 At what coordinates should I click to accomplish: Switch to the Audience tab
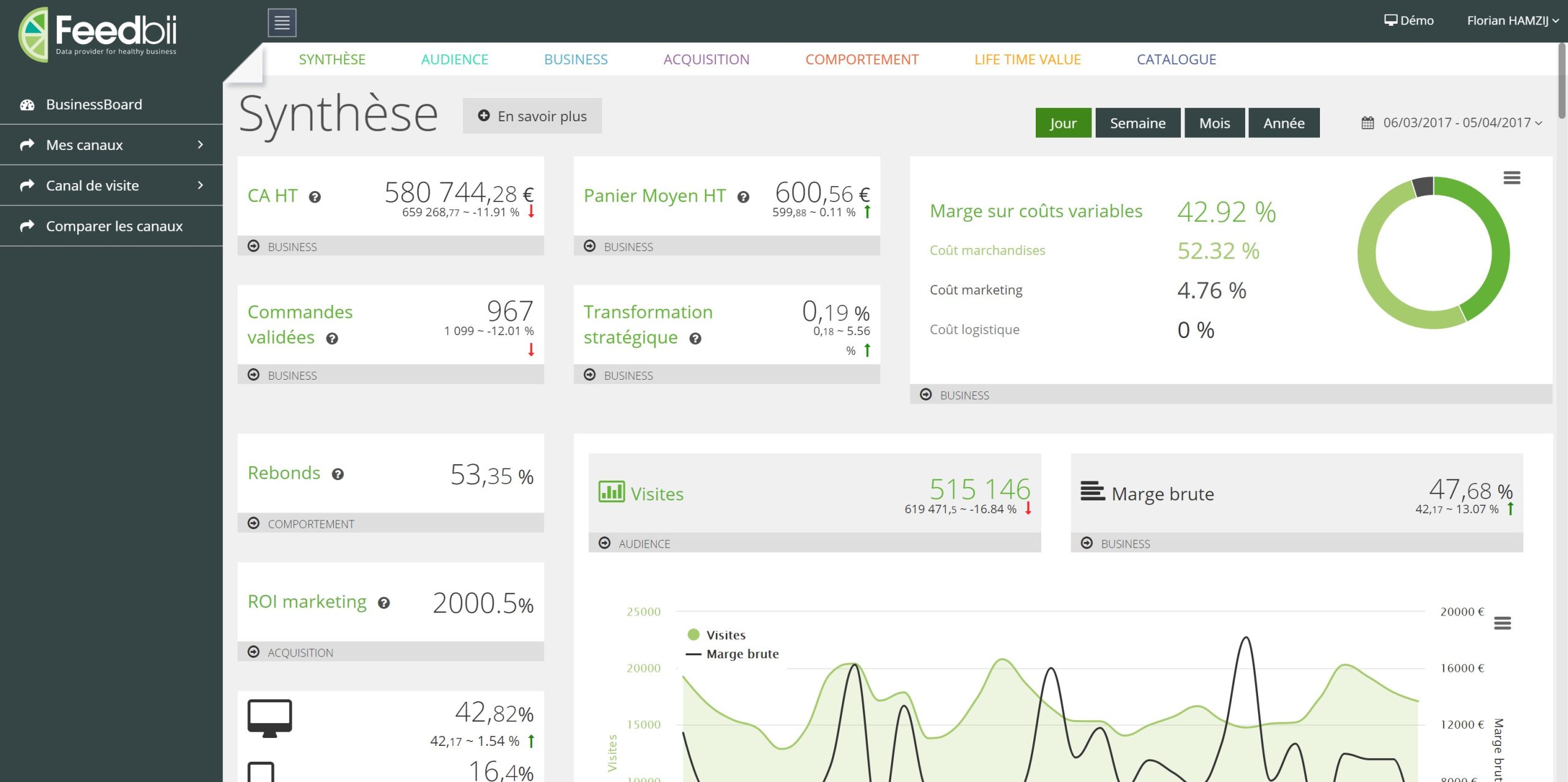[x=454, y=59]
